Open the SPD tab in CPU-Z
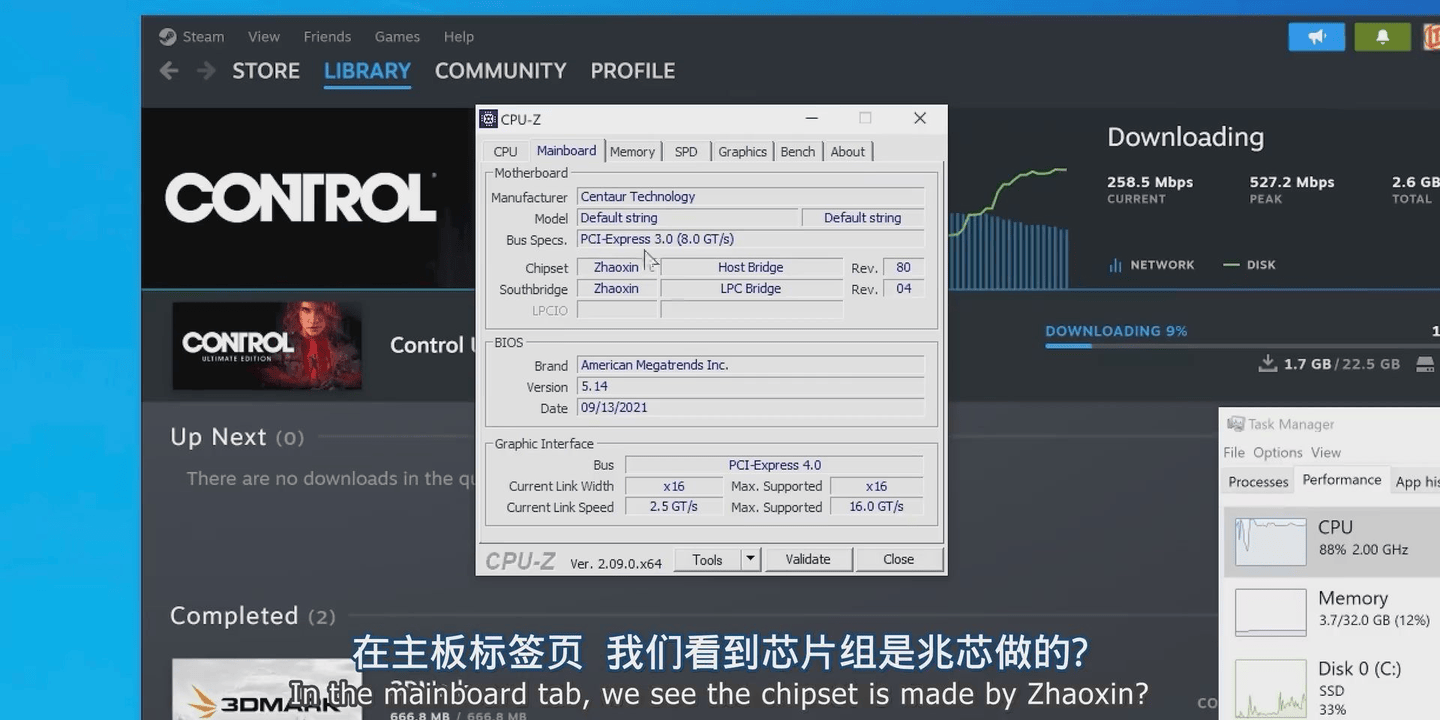 pos(686,152)
